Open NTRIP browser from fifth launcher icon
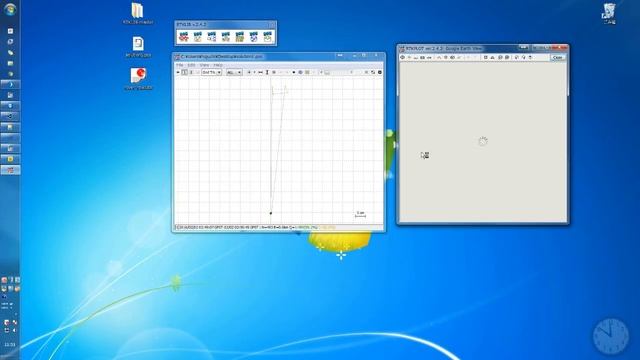This screenshot has height=360, width=640. click(240, 37)
